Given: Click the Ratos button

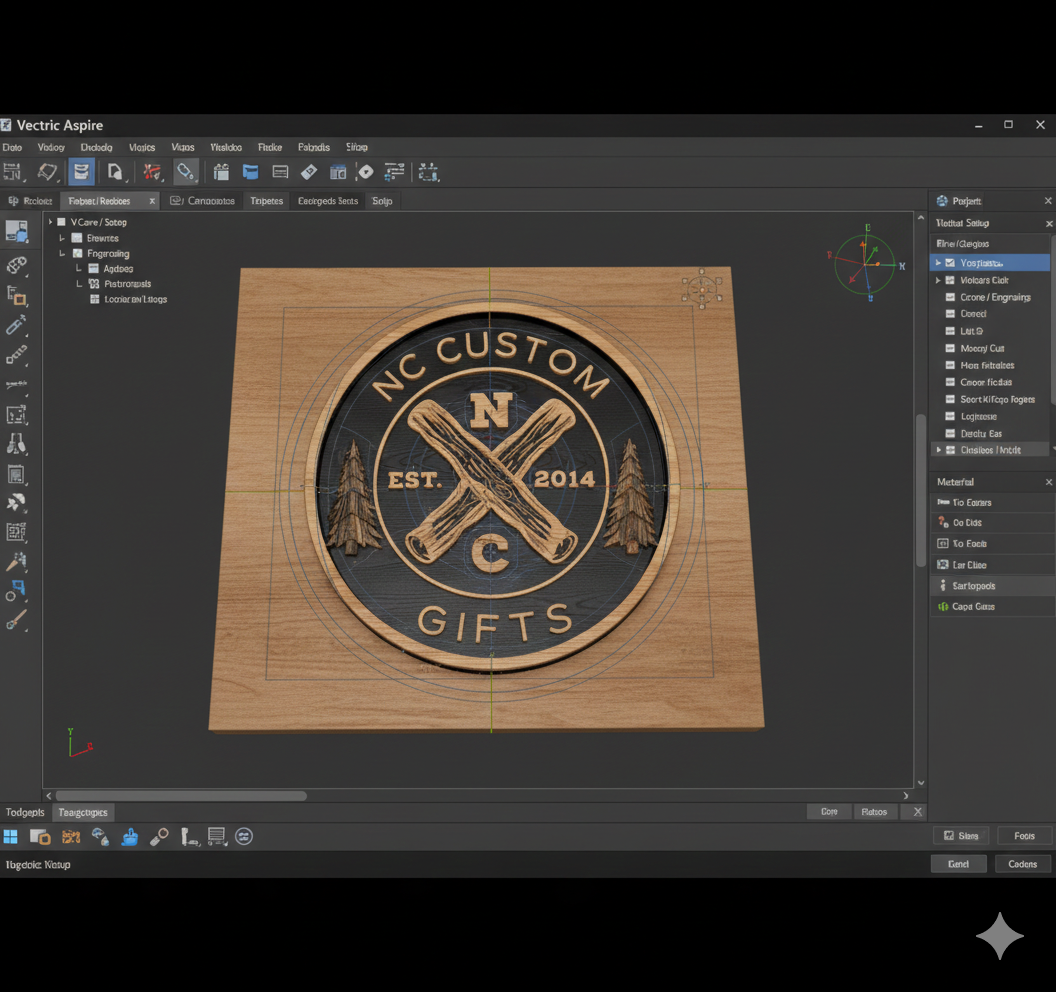Looking at the screenshot, I should (874, 812).
